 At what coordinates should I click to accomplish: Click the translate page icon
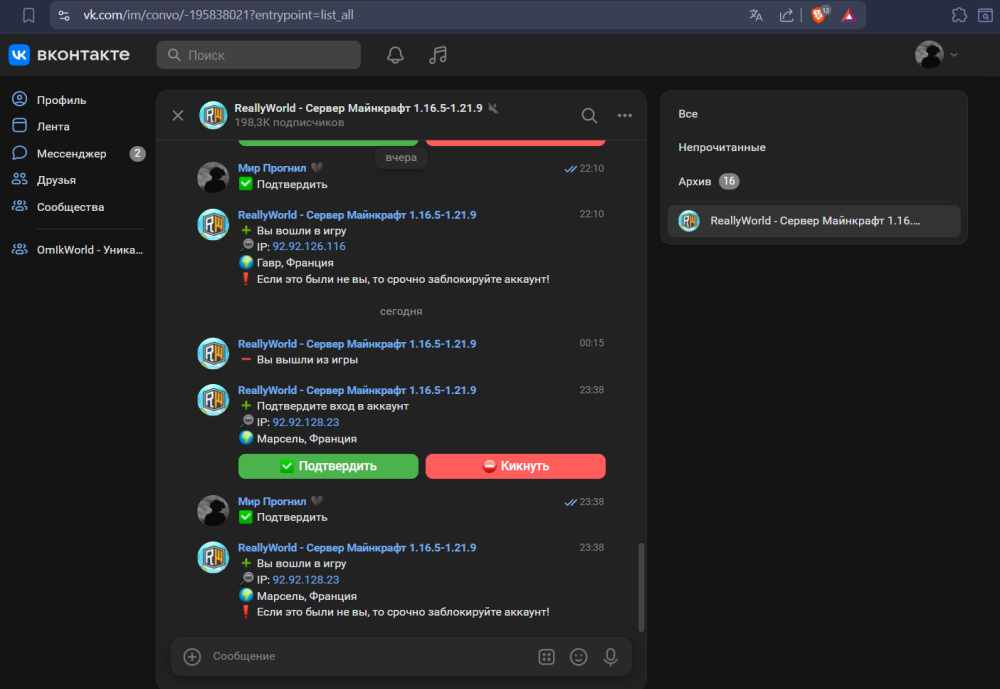pos(756,15)
